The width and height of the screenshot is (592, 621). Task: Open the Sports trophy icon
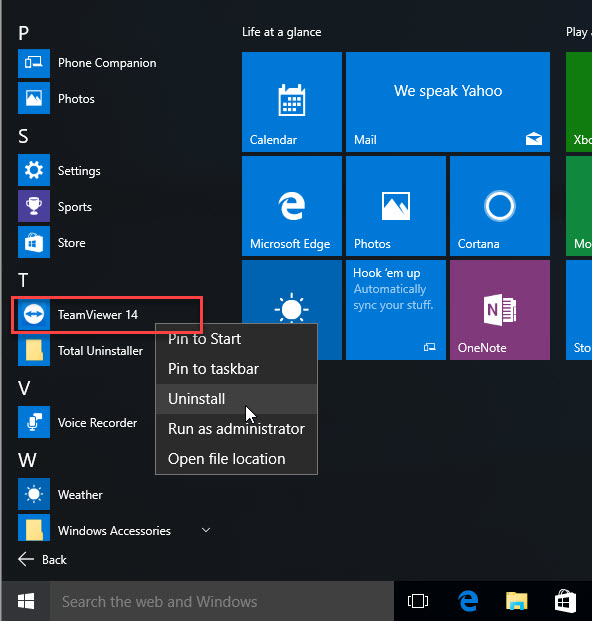34,206
